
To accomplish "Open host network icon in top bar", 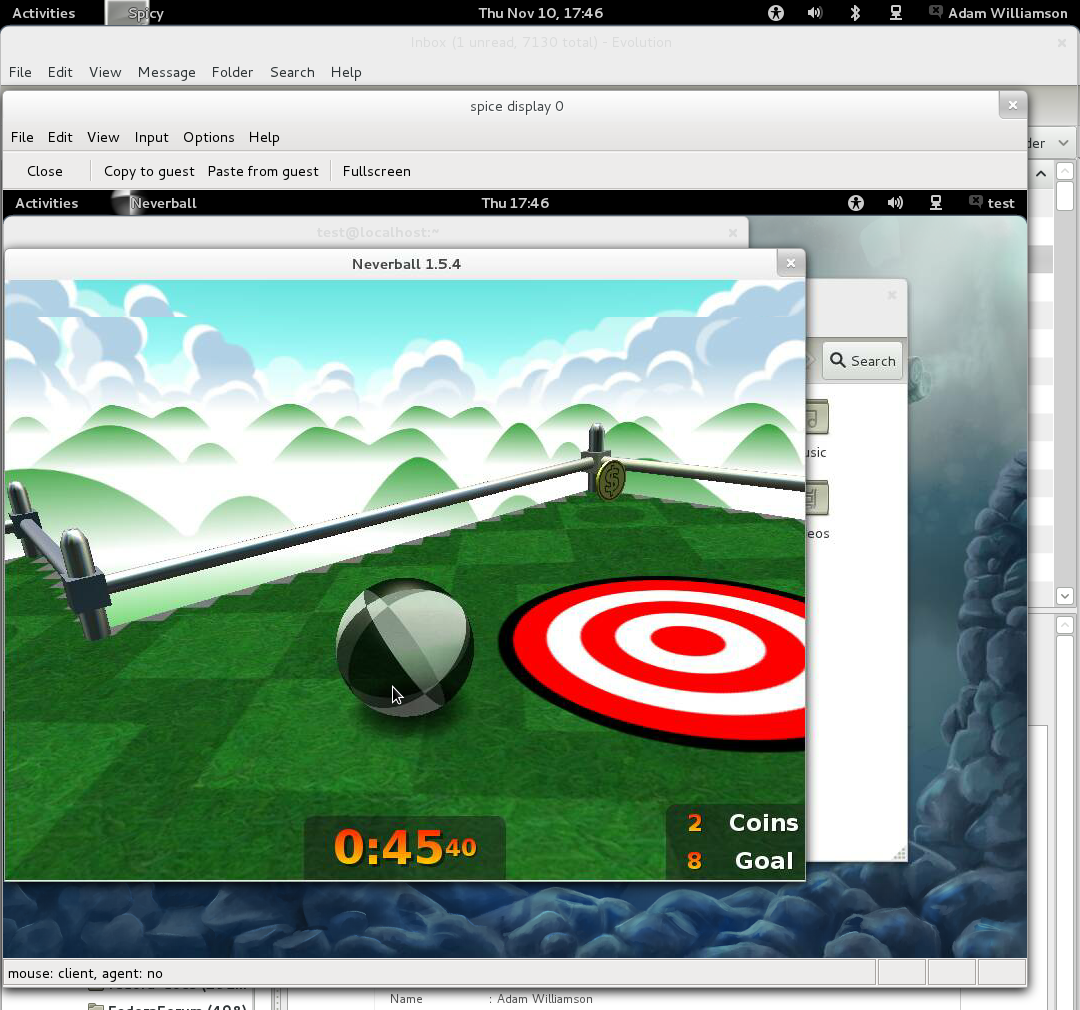I will pyautogui.click(x=895, y=13).
